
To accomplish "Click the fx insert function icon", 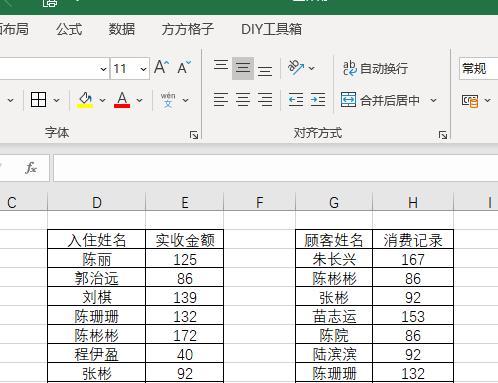I will (x=31, y=168).
